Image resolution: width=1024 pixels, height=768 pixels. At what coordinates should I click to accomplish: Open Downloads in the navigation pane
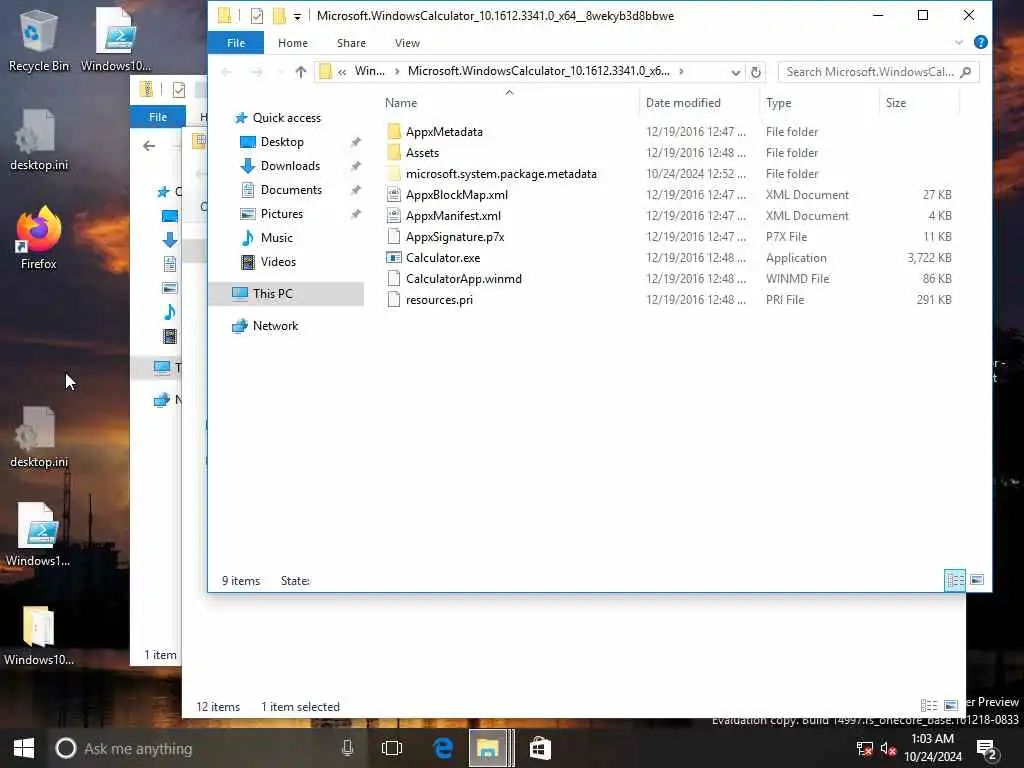(290, 166)
